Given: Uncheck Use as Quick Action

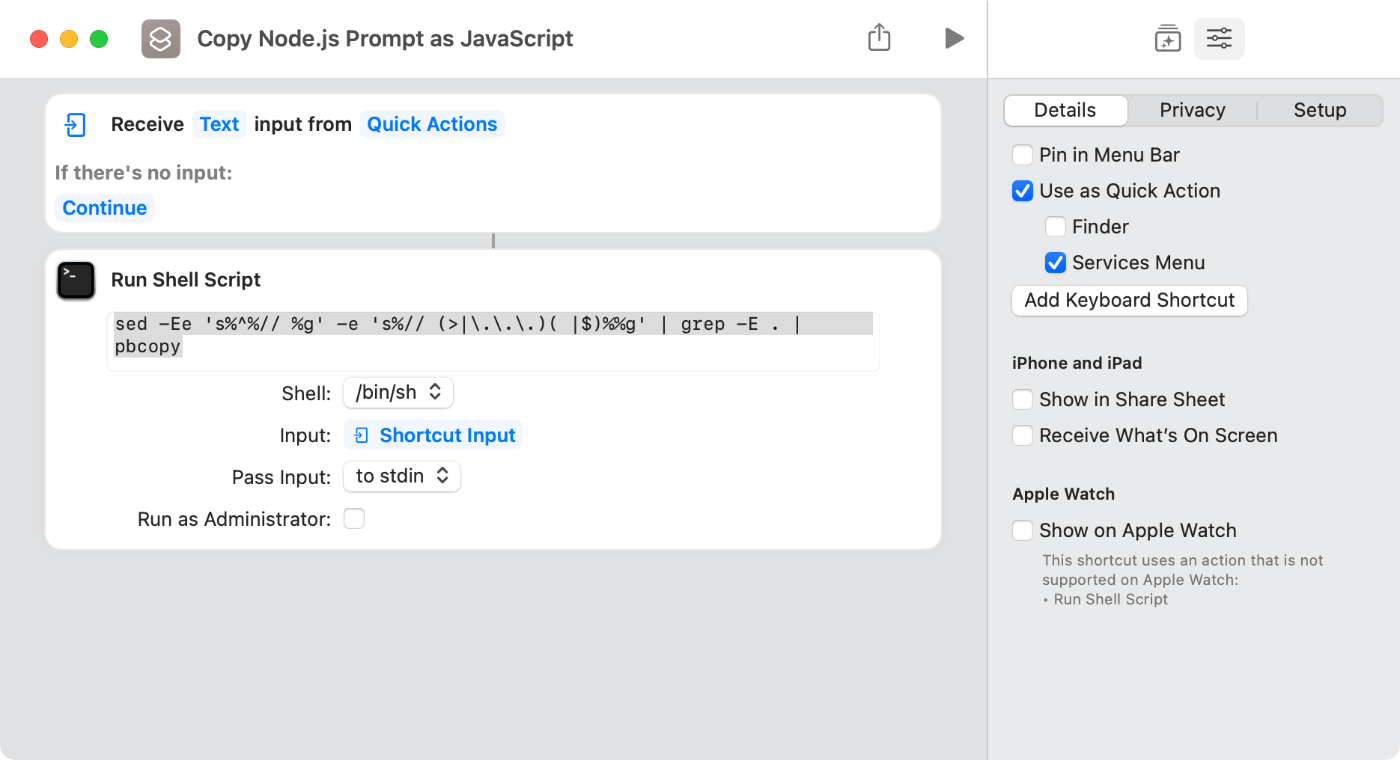Looking at the screenshot, I should point(1022,191).
